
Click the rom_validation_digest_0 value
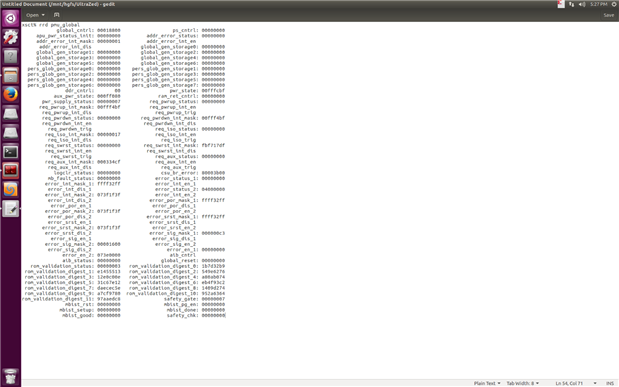[x=213, y=266]
